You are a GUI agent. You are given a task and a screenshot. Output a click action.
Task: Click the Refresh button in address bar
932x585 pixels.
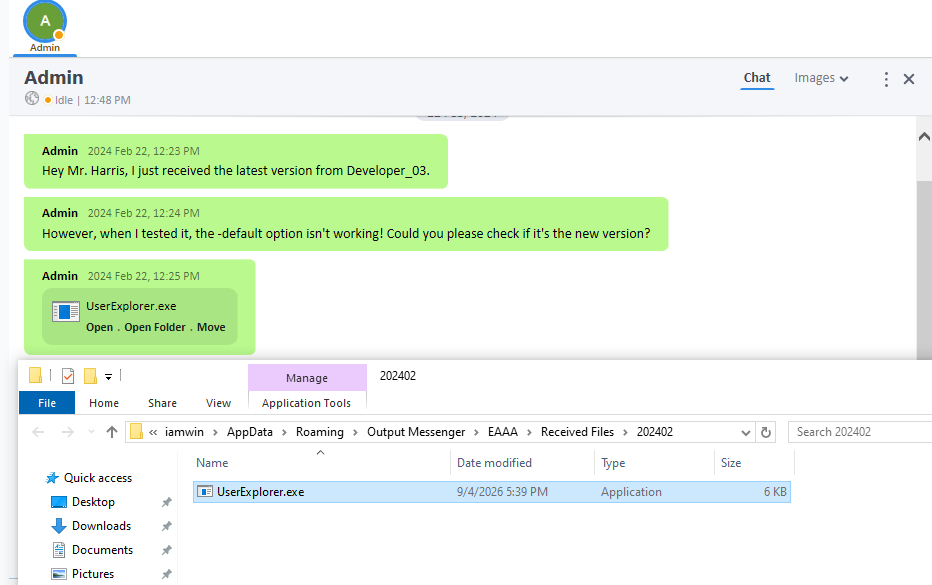pos(766,432)
